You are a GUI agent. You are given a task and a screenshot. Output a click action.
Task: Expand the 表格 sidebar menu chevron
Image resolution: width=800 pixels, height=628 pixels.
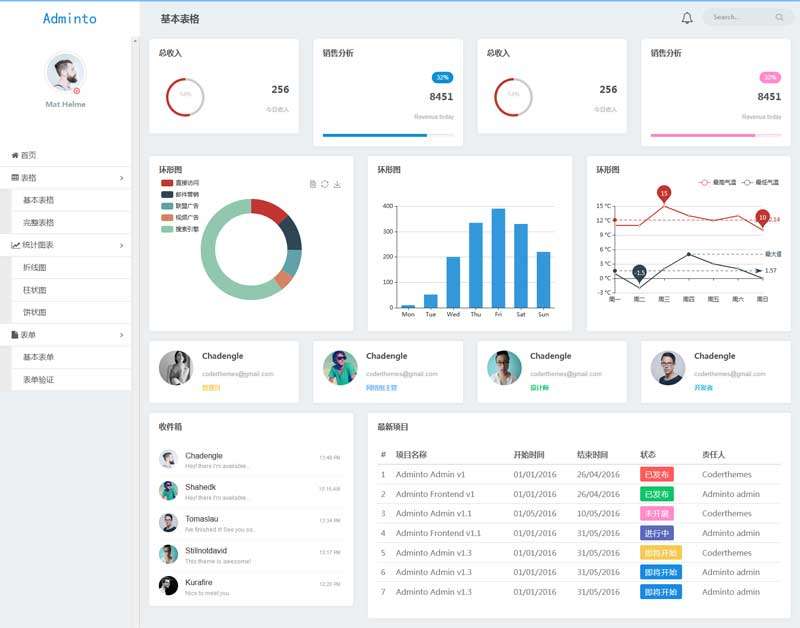tap(122, 178)
